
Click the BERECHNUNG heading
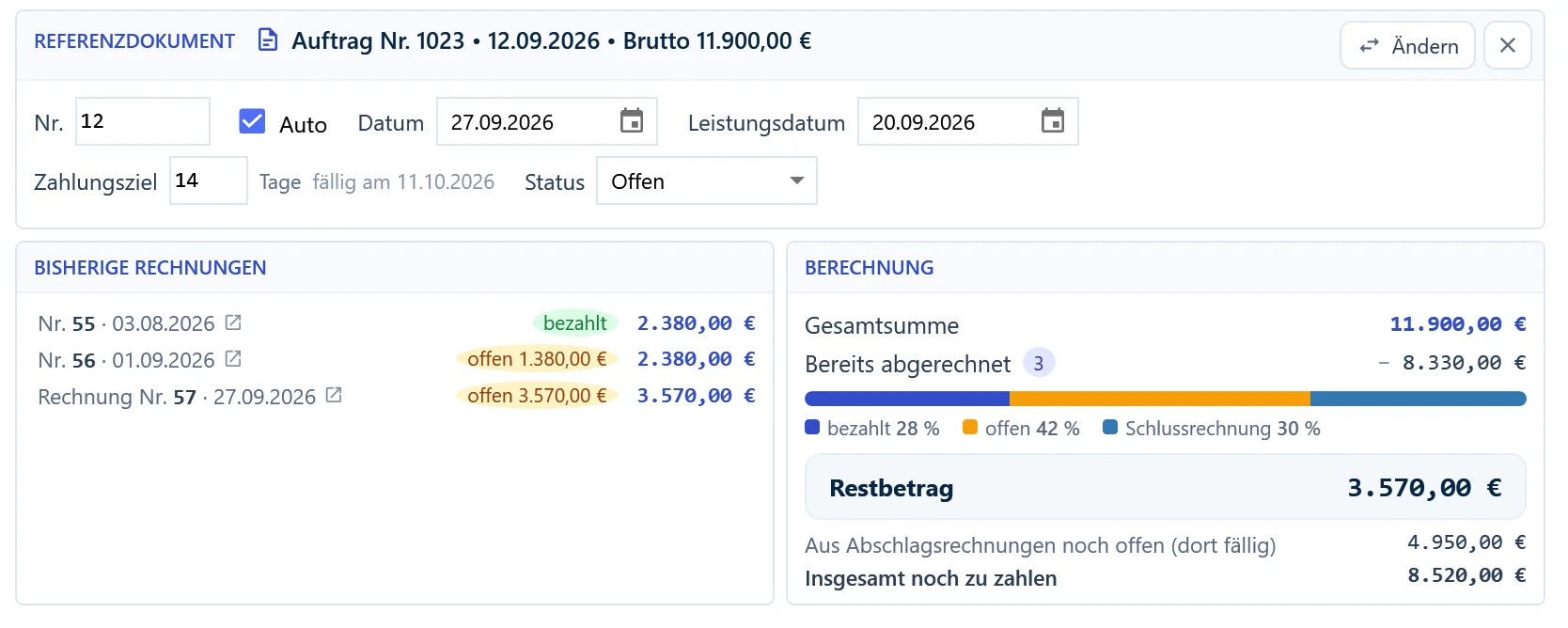coord(870,268)
